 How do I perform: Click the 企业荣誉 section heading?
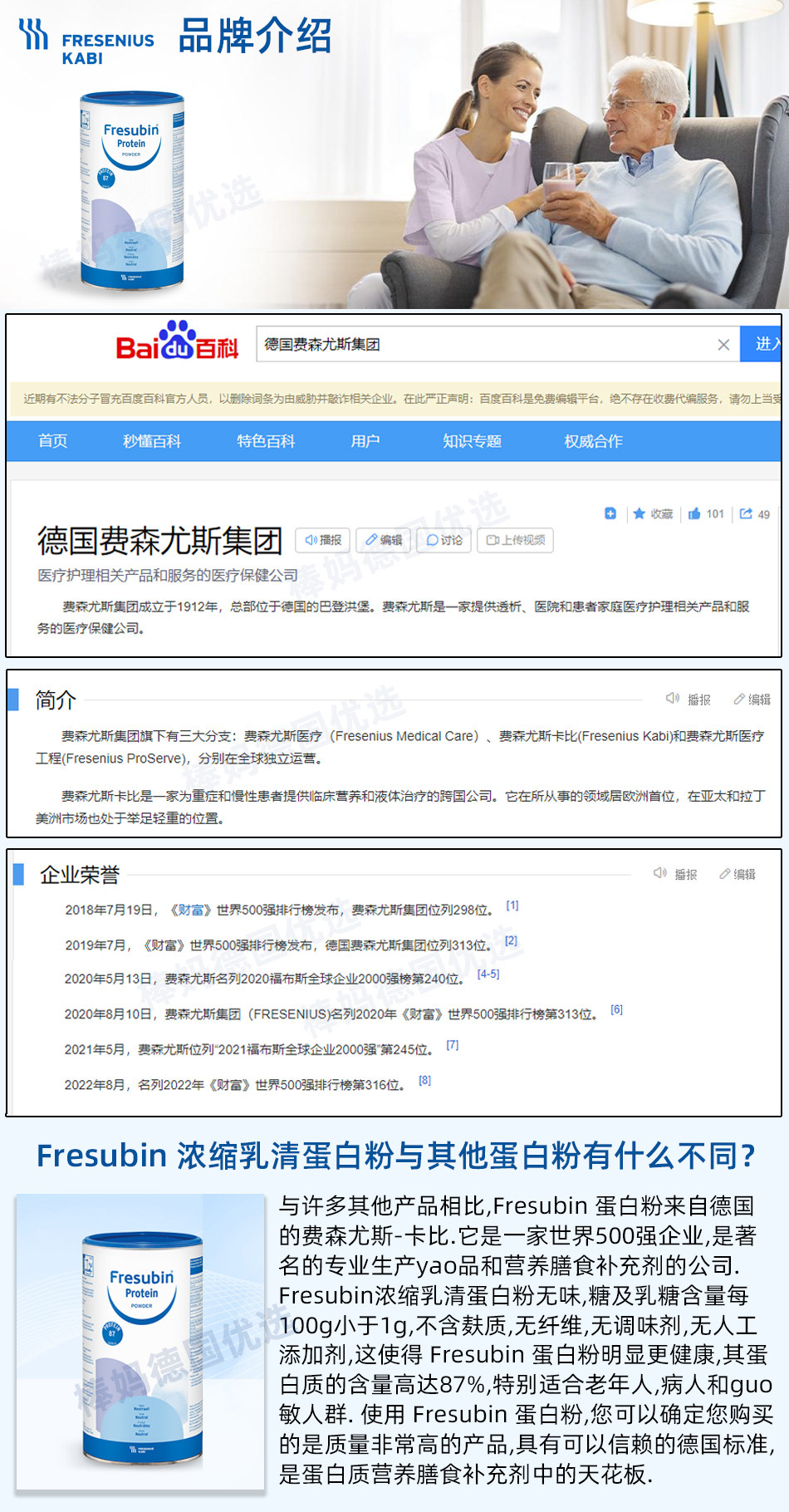[80, 875]
